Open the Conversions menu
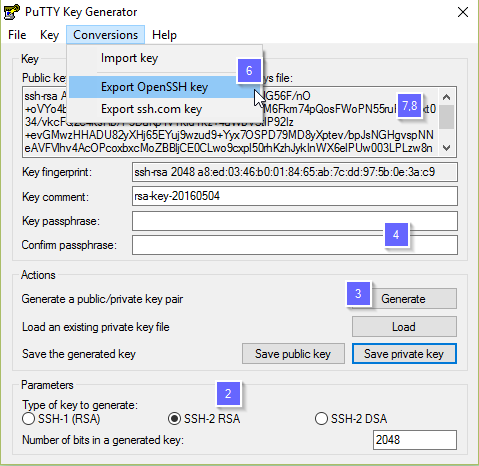This screenshot has width=479, height=466. tap(105, 35)
